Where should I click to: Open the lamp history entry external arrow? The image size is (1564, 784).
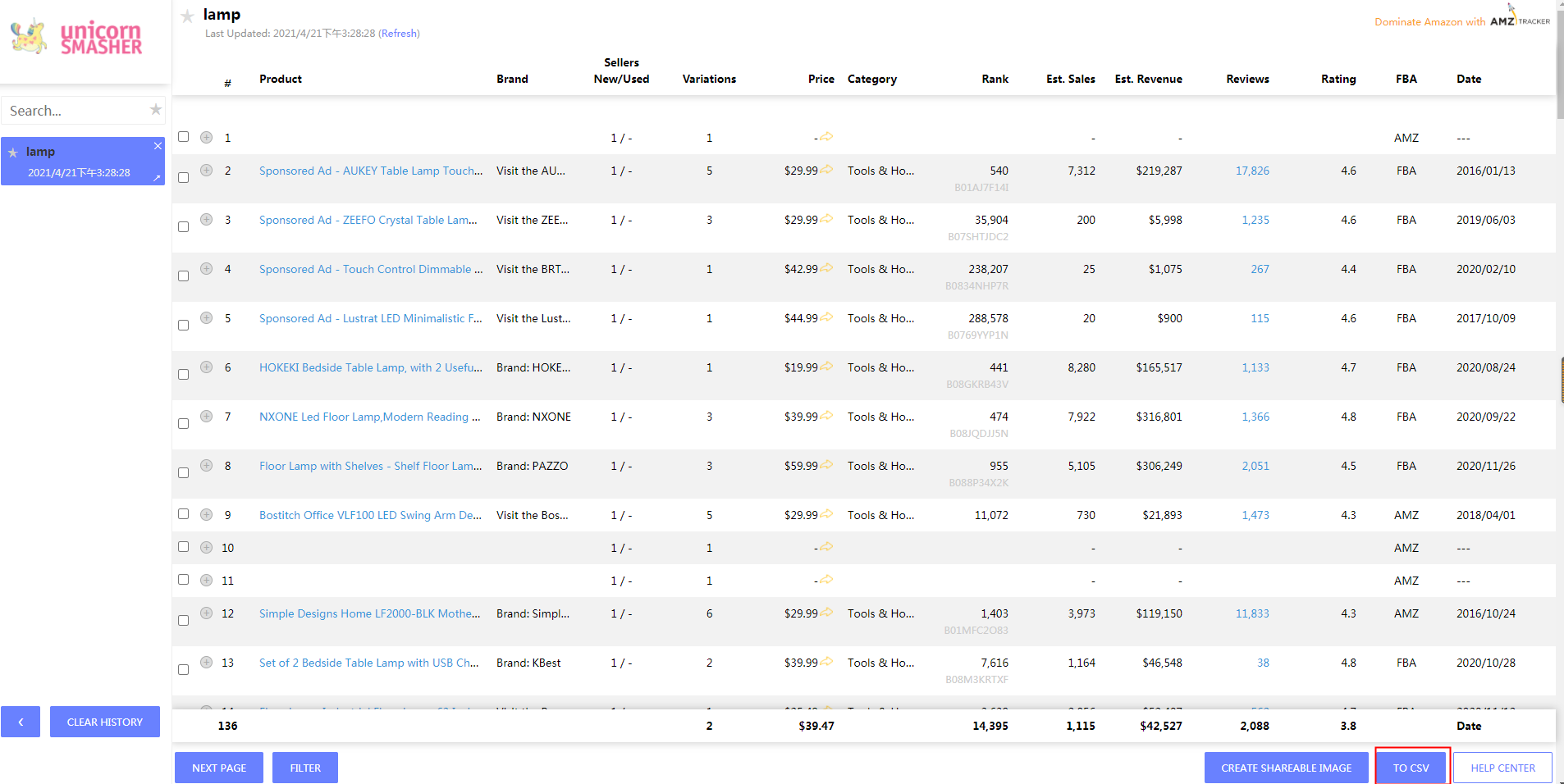point(157,176)
